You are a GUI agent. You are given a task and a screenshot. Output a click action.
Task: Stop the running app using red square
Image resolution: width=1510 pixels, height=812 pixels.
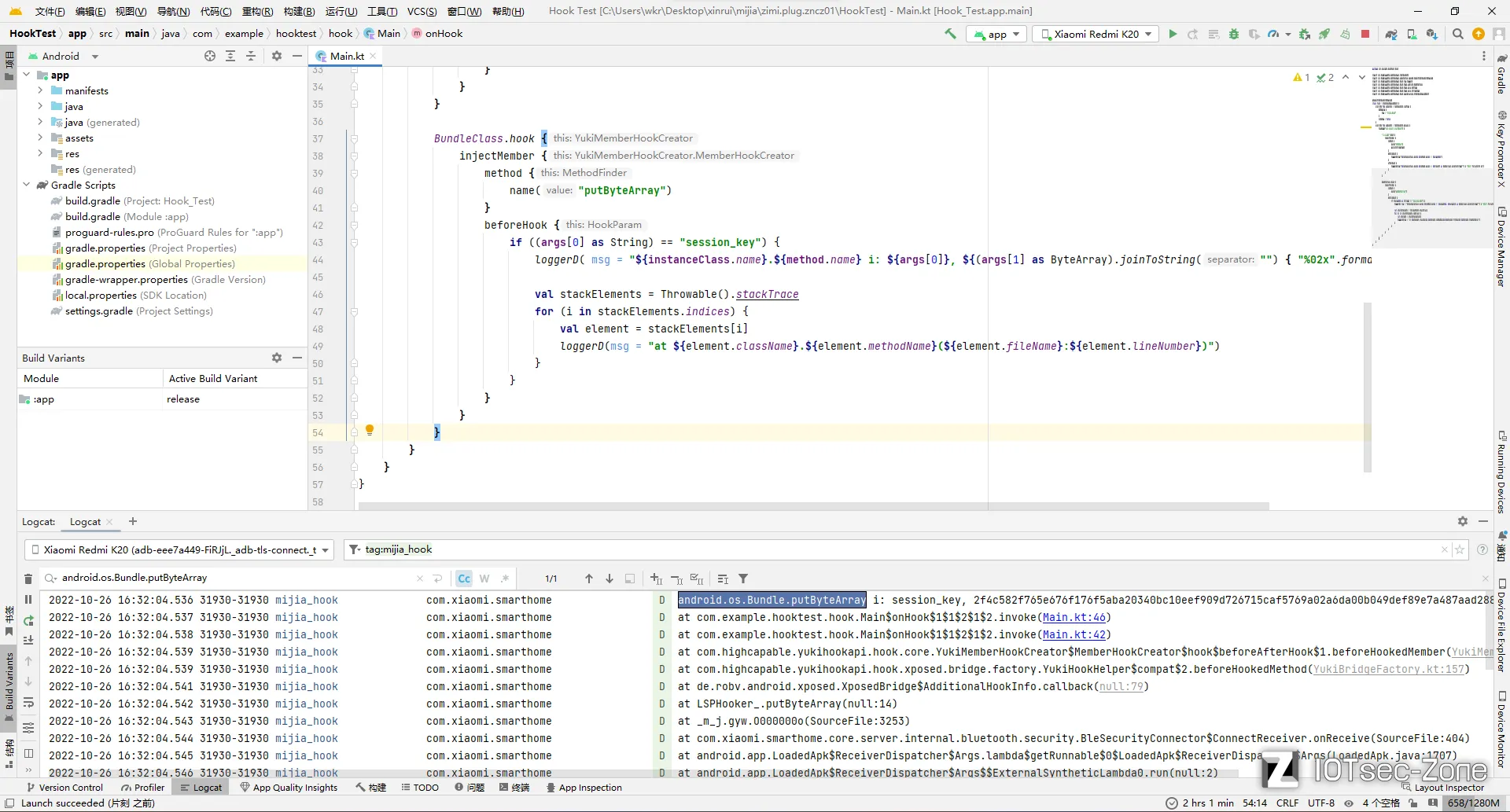tap(1365, 34)
